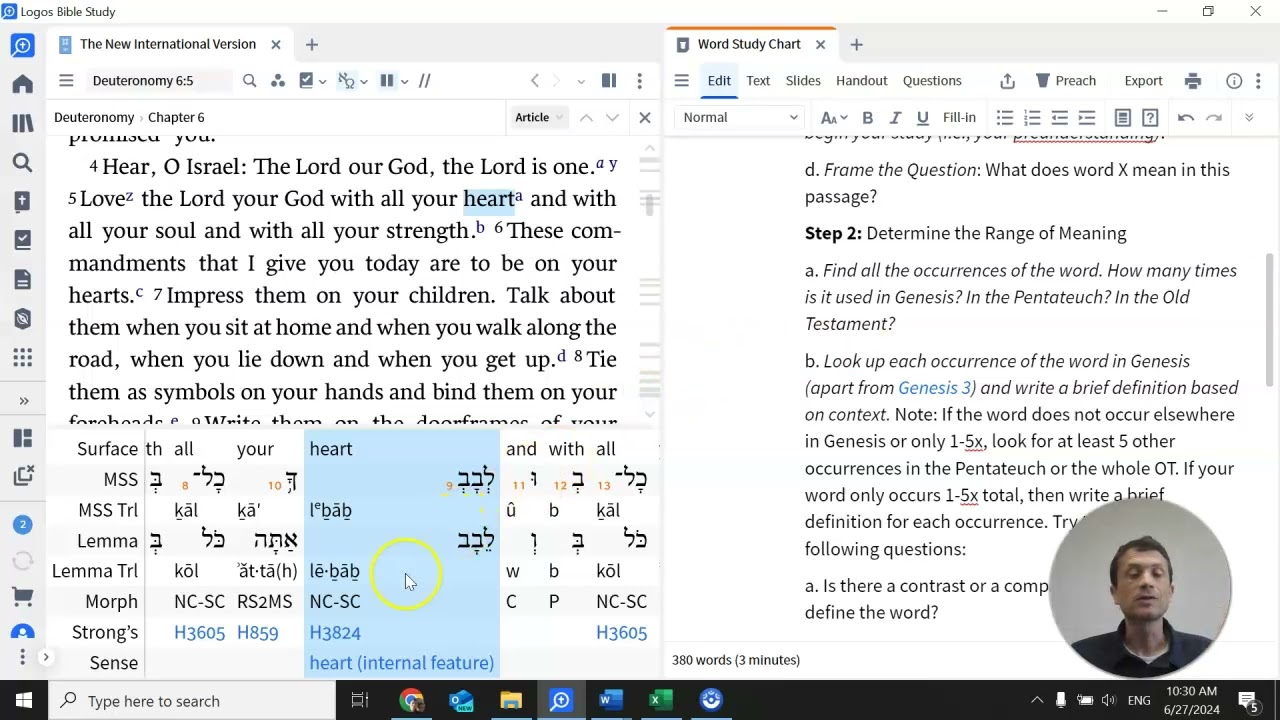The image size is (1280, 720).
Task: Open the font size AA dropdown
Action: pyautogui.click(x=834, y=117)
